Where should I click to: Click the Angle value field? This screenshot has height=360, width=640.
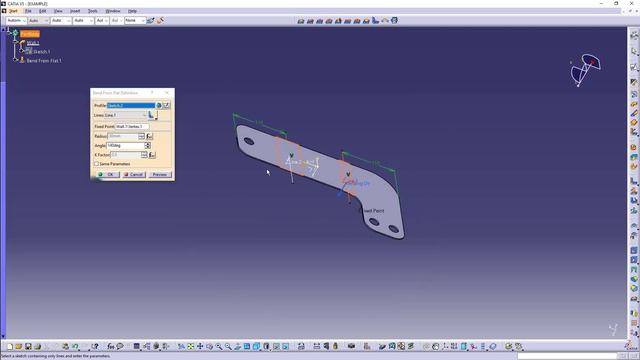[125, 145]
